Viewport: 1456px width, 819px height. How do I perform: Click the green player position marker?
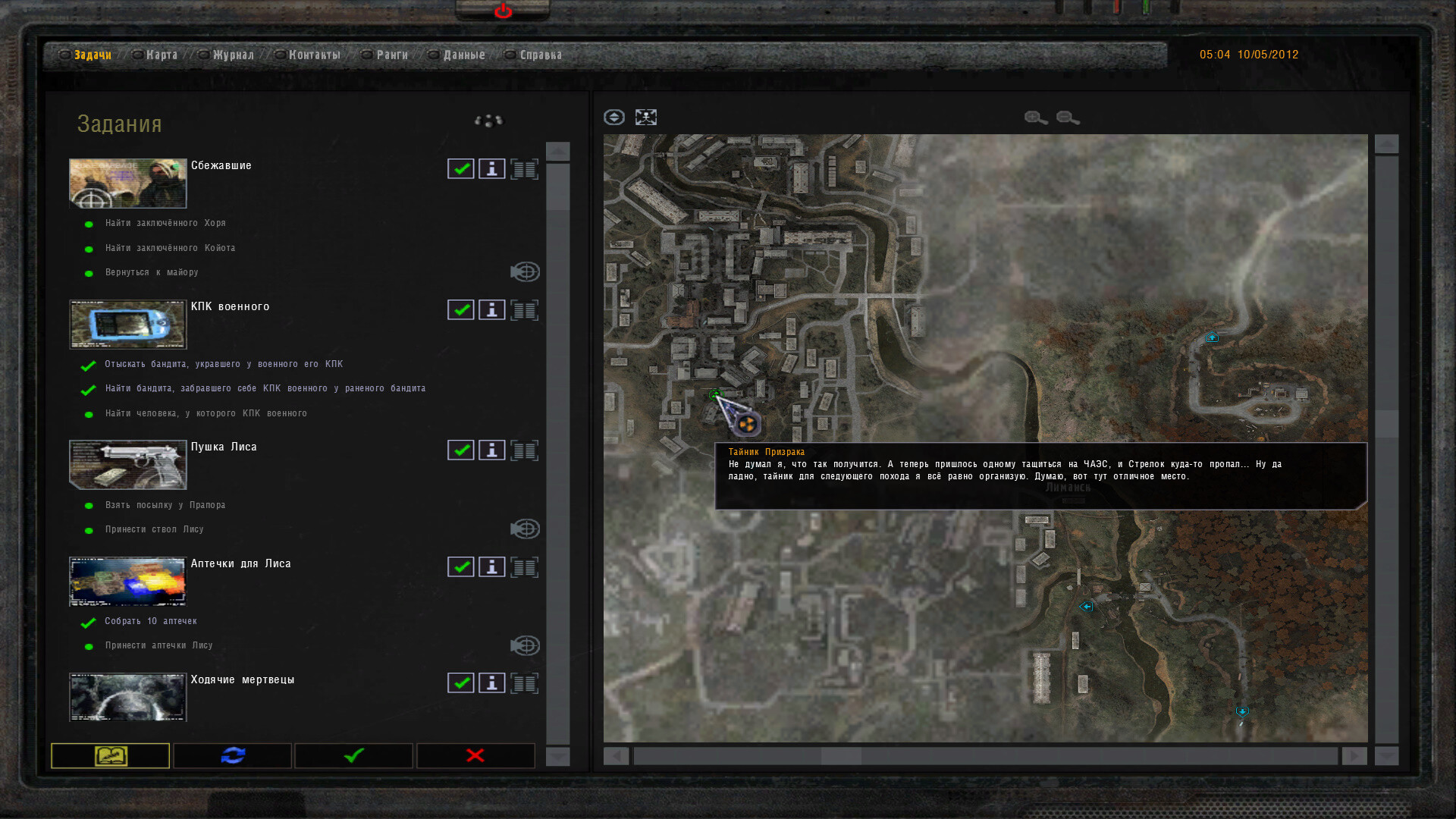point(714,394)
